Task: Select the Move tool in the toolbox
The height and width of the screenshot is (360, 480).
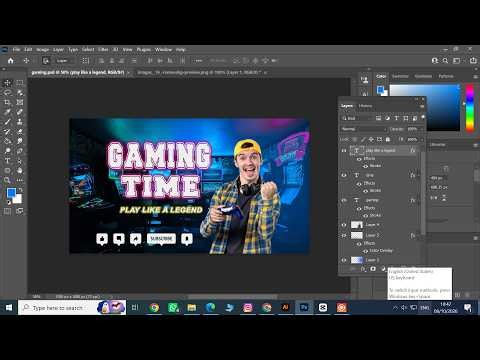Action: pos(8,83)
